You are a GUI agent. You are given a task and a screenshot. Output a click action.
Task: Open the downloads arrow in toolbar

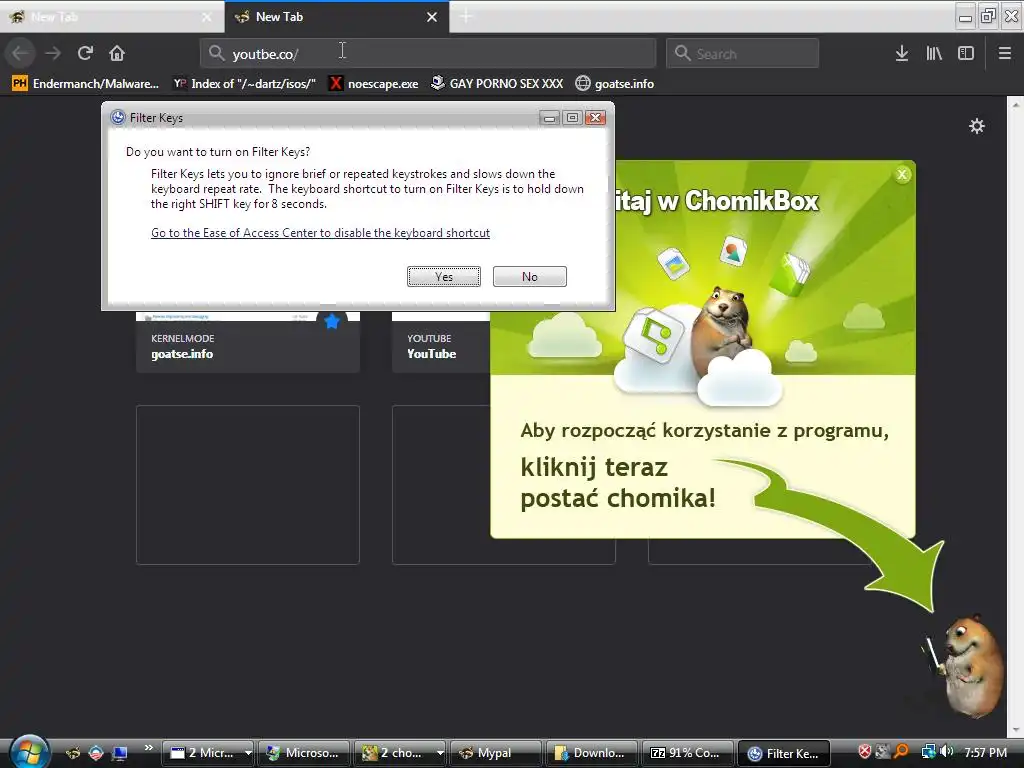click(x=901, y=54)
